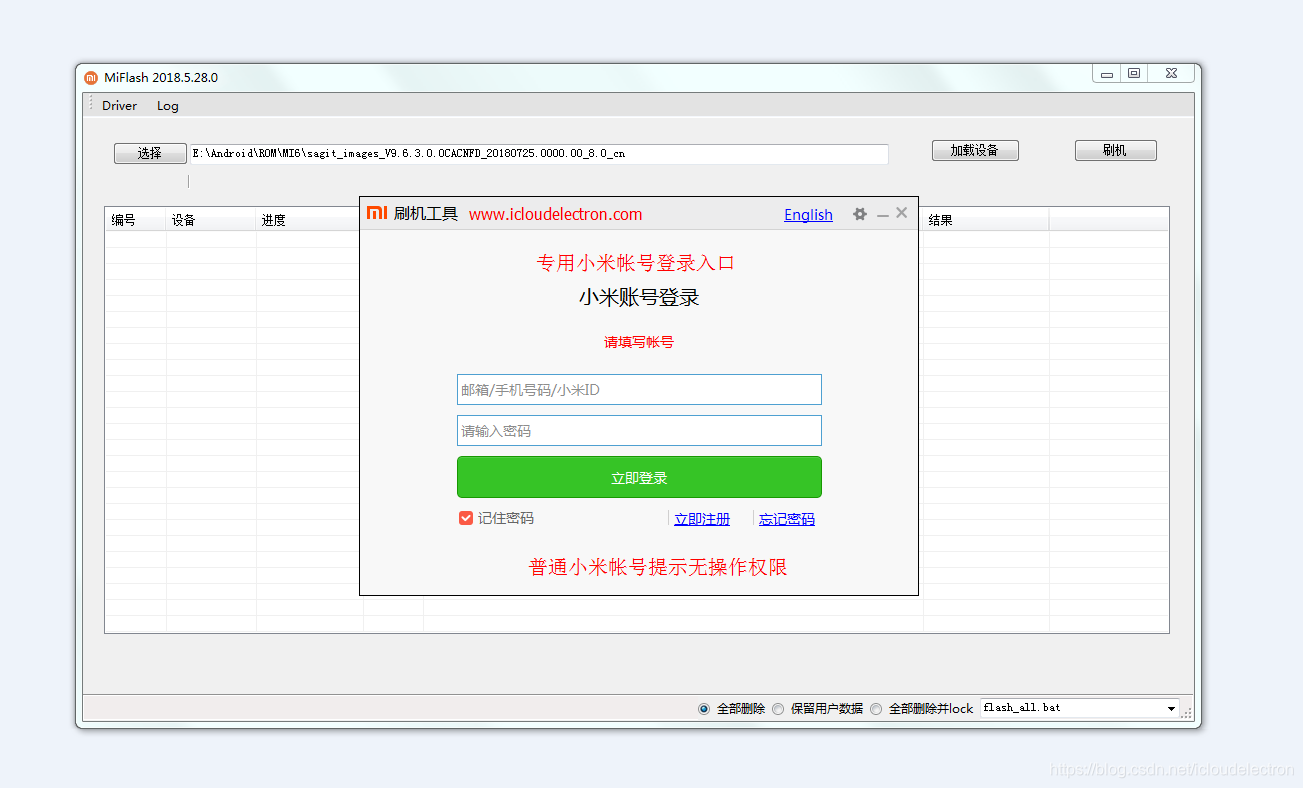
Task: Close the MiFlash main window
Action: pos(1171,74)
